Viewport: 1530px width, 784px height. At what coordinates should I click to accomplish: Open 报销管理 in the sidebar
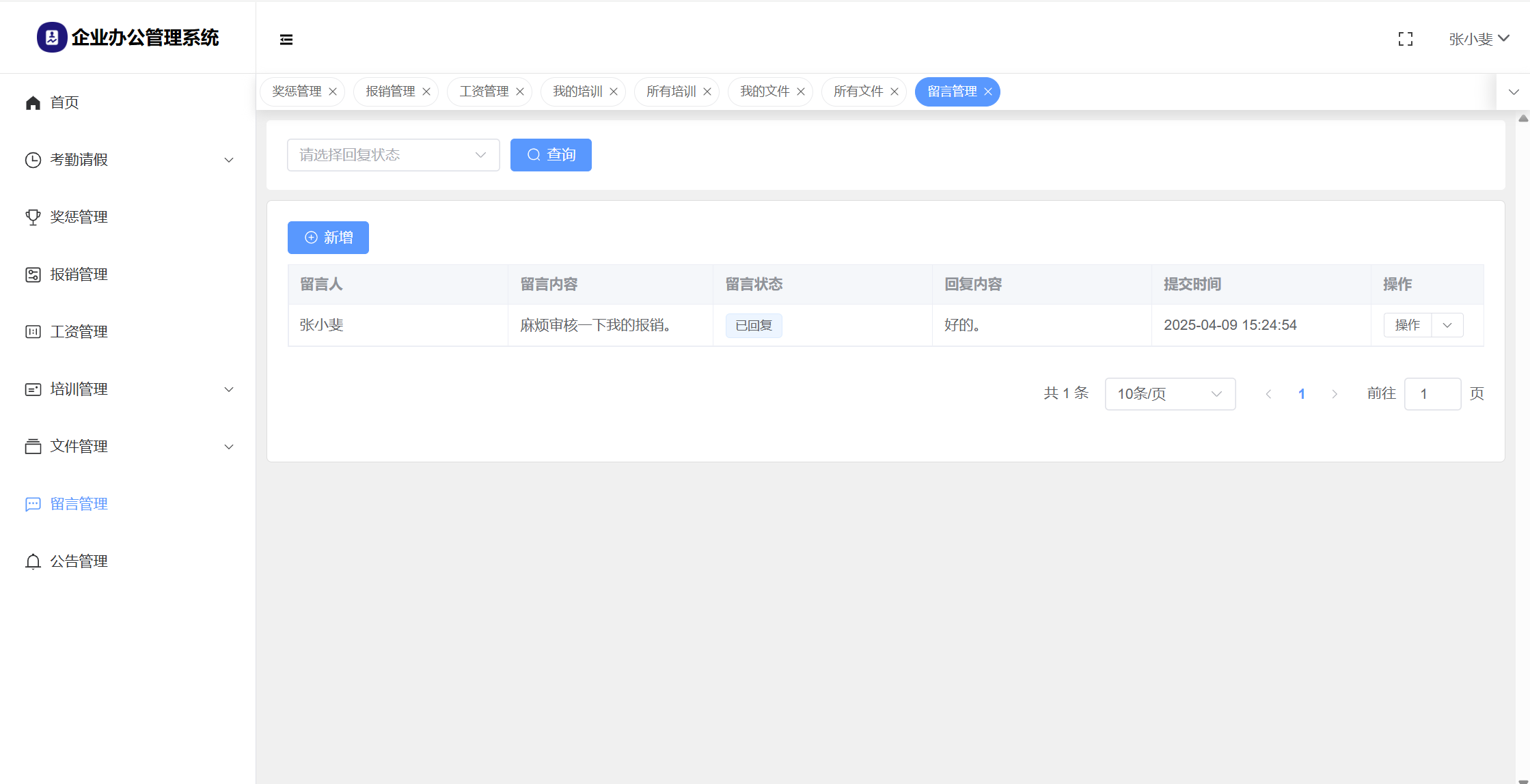click(79, 275)
